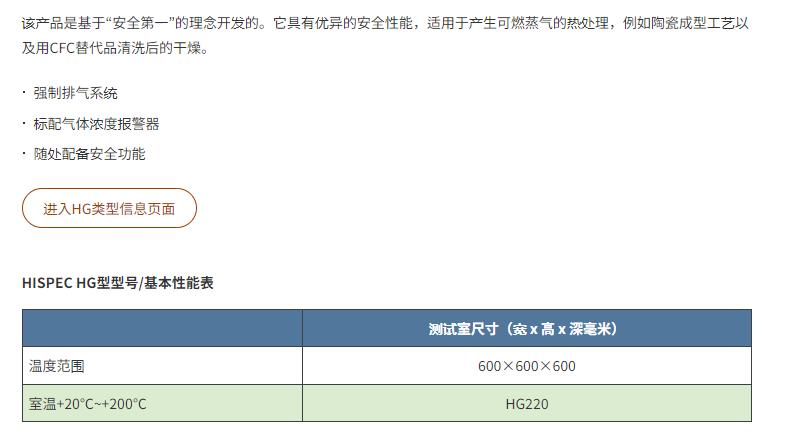Viewport: 791px width, 442px height.
Task: Click the product description paragraph's first line
Action: pos(385,23)
